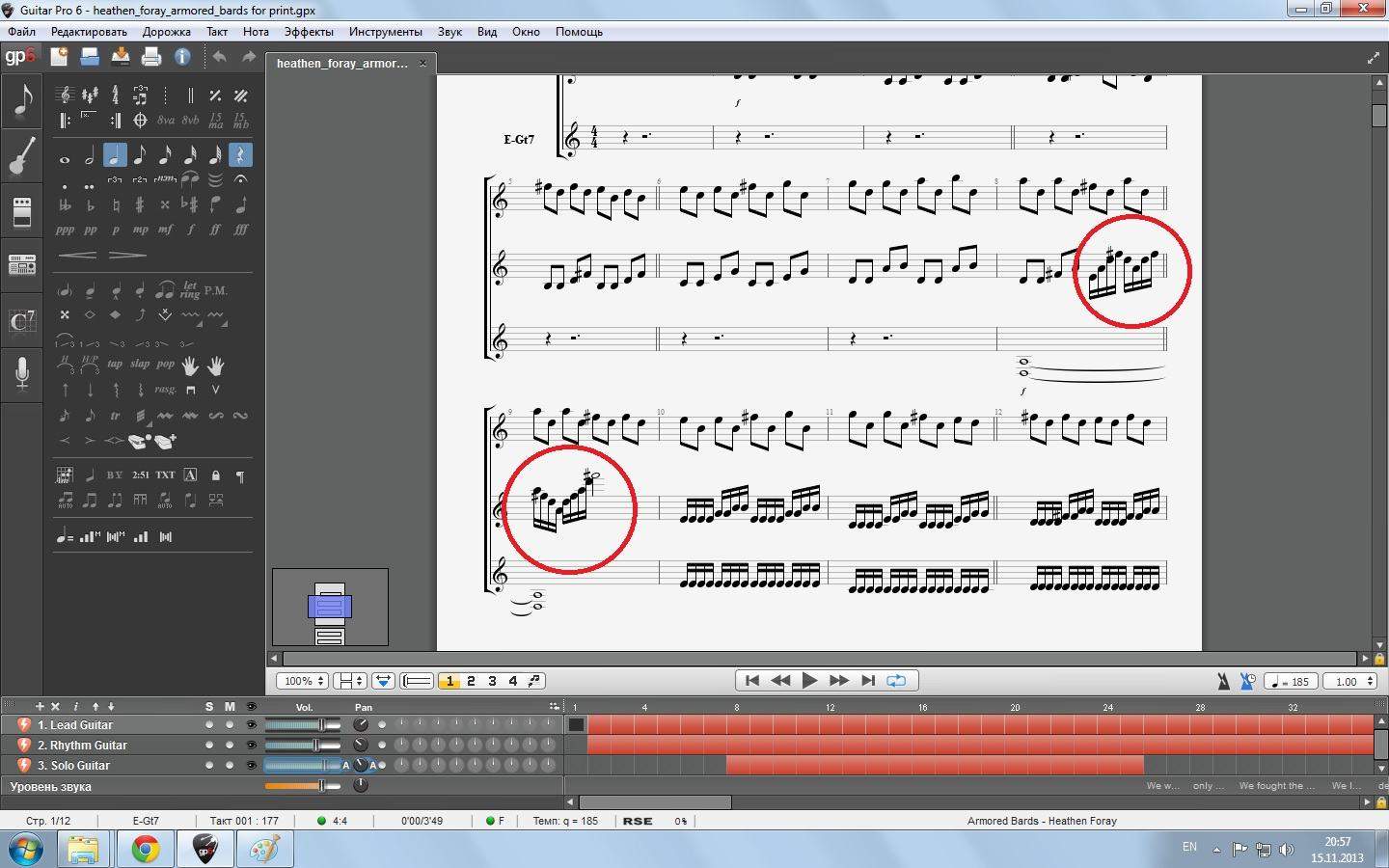Toggle mute for Solo Guitar track
Screen dimensions: 1389x868
point(230,766)
